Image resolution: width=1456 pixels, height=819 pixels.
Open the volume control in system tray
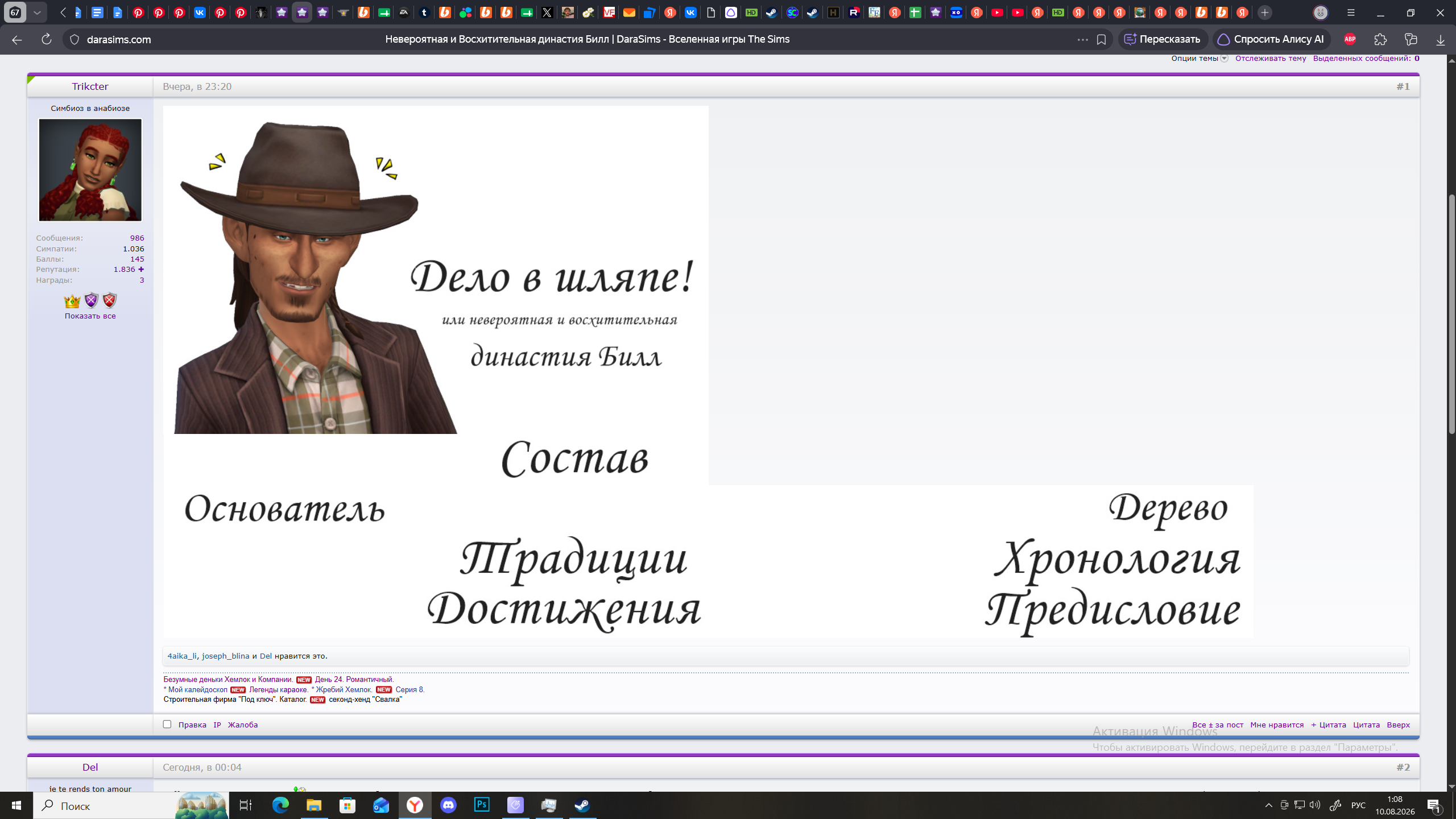(x=1314, y=805)
